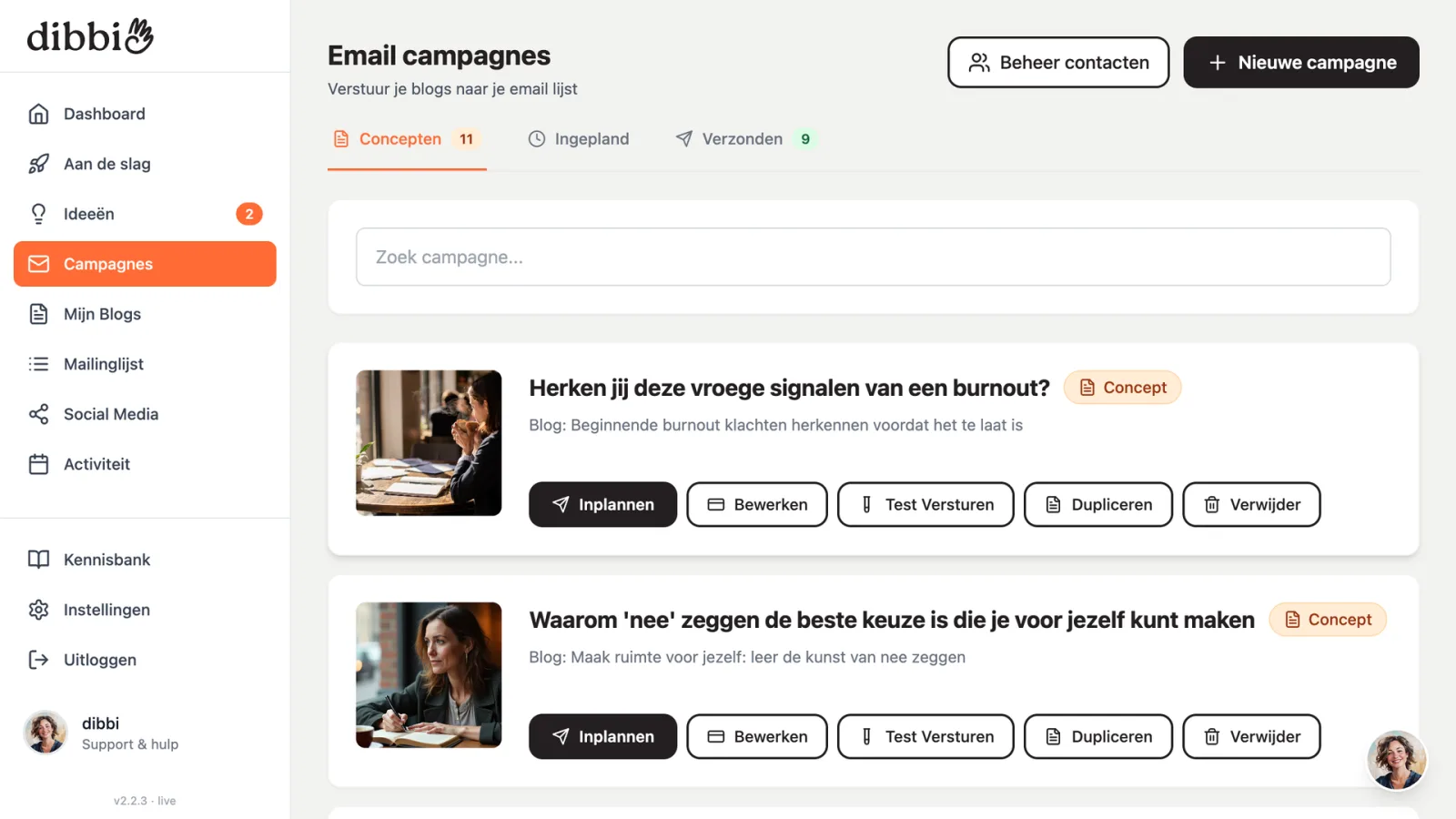Click the Uitloggen exit icon
The height and width of the screenshot is (819, 1456).
coord(38,660)
